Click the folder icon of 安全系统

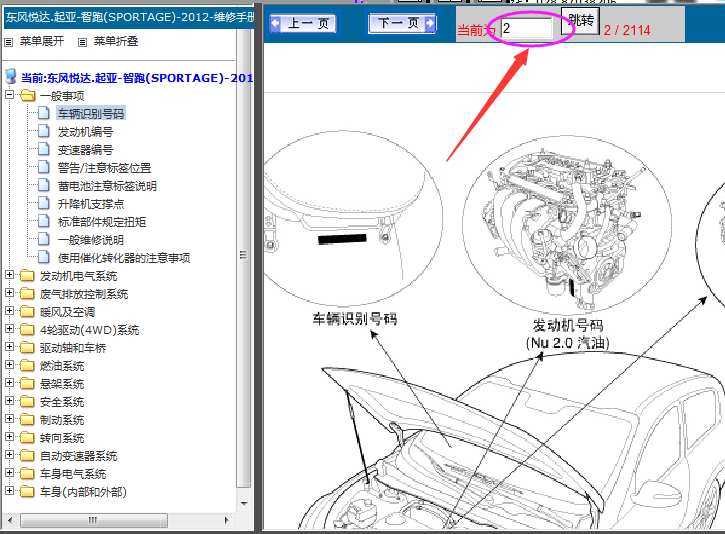coord(27,402)
